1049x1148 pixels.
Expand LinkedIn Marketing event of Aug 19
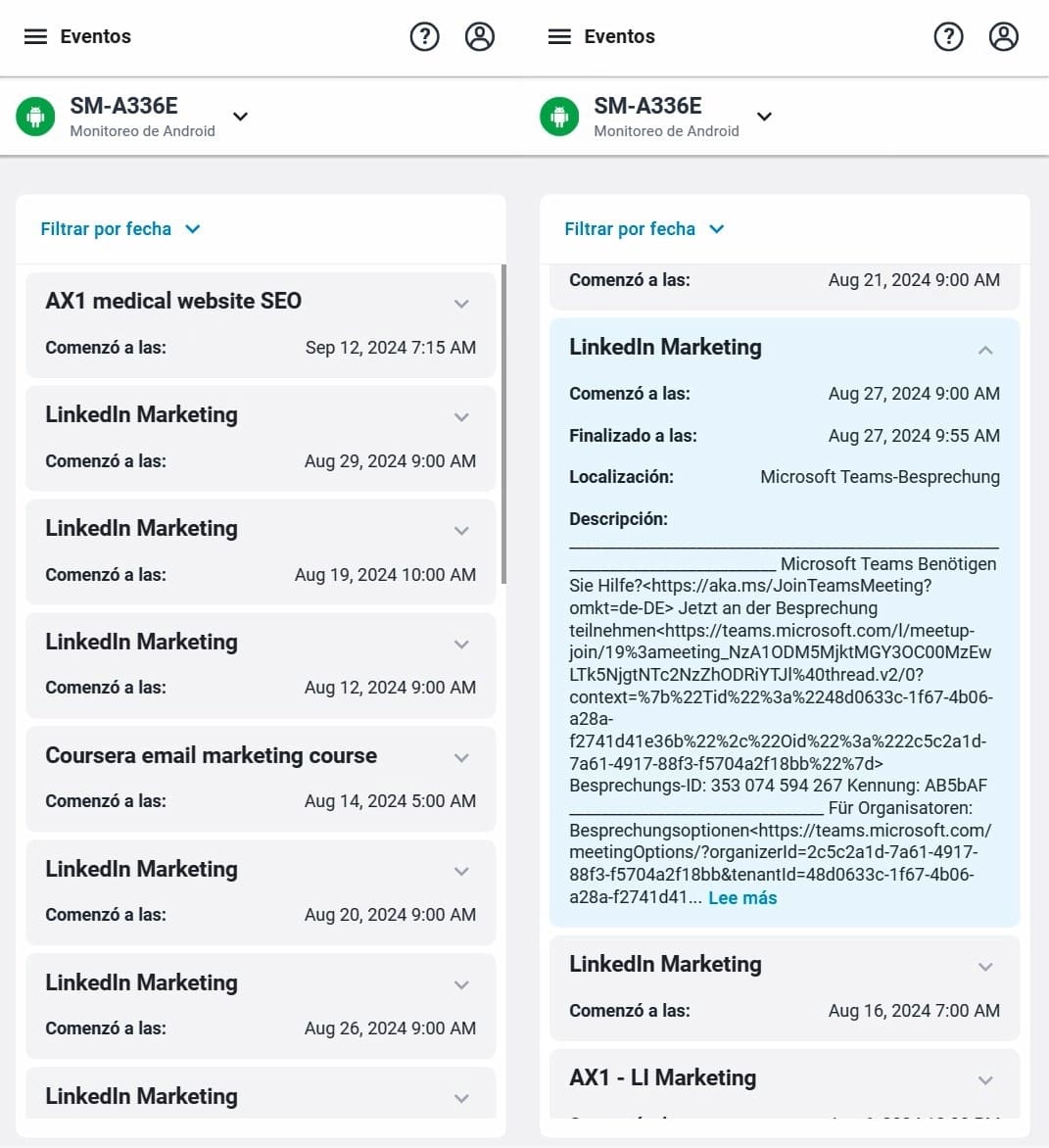pyautogui.click(x=461, y=530)
